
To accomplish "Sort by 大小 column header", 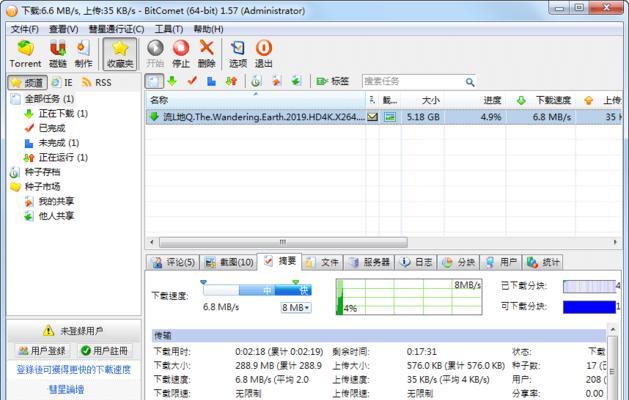I will coord(422,100).
